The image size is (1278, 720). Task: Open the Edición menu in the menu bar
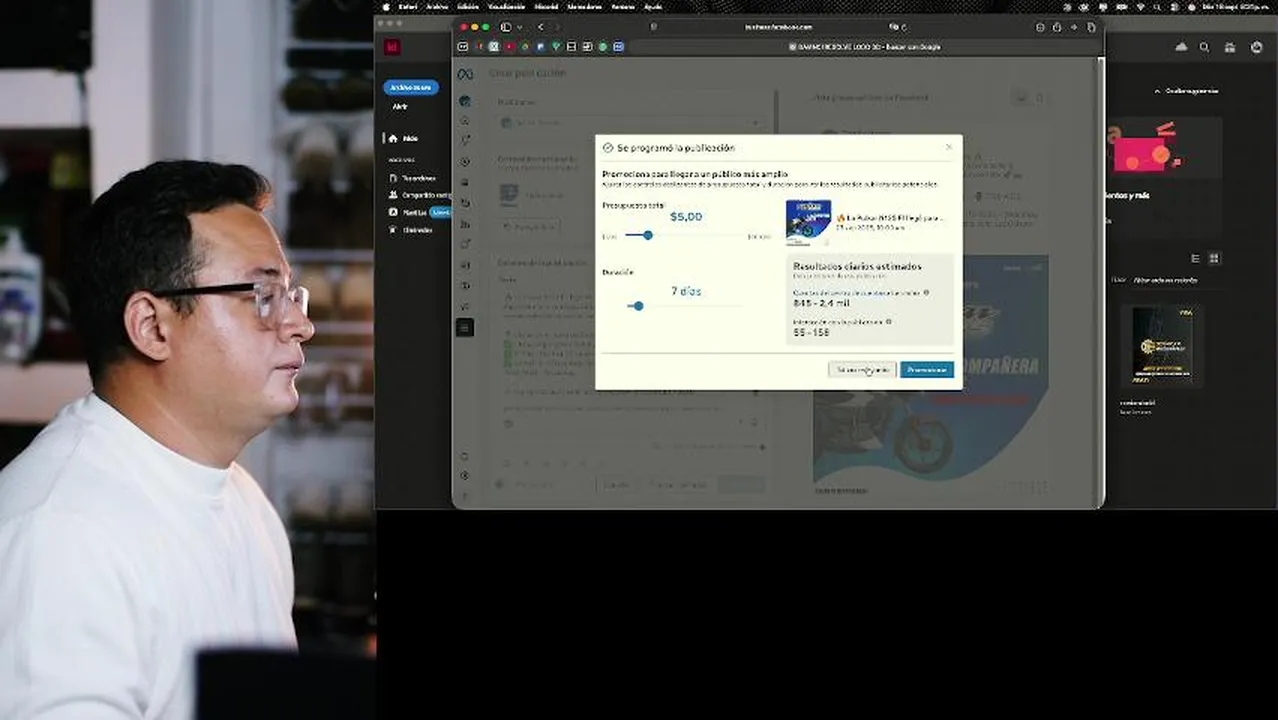pos(467,6)
